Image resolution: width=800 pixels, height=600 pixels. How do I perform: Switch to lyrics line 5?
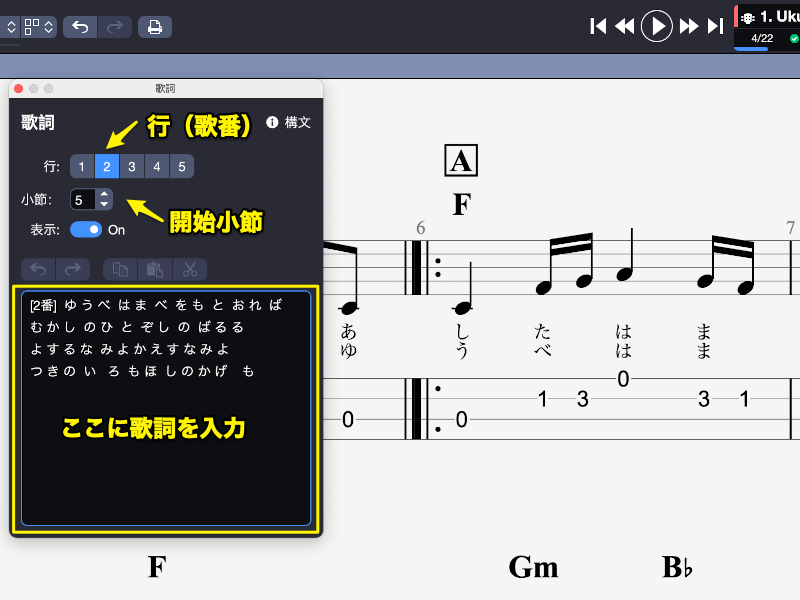tap(182, 166)
